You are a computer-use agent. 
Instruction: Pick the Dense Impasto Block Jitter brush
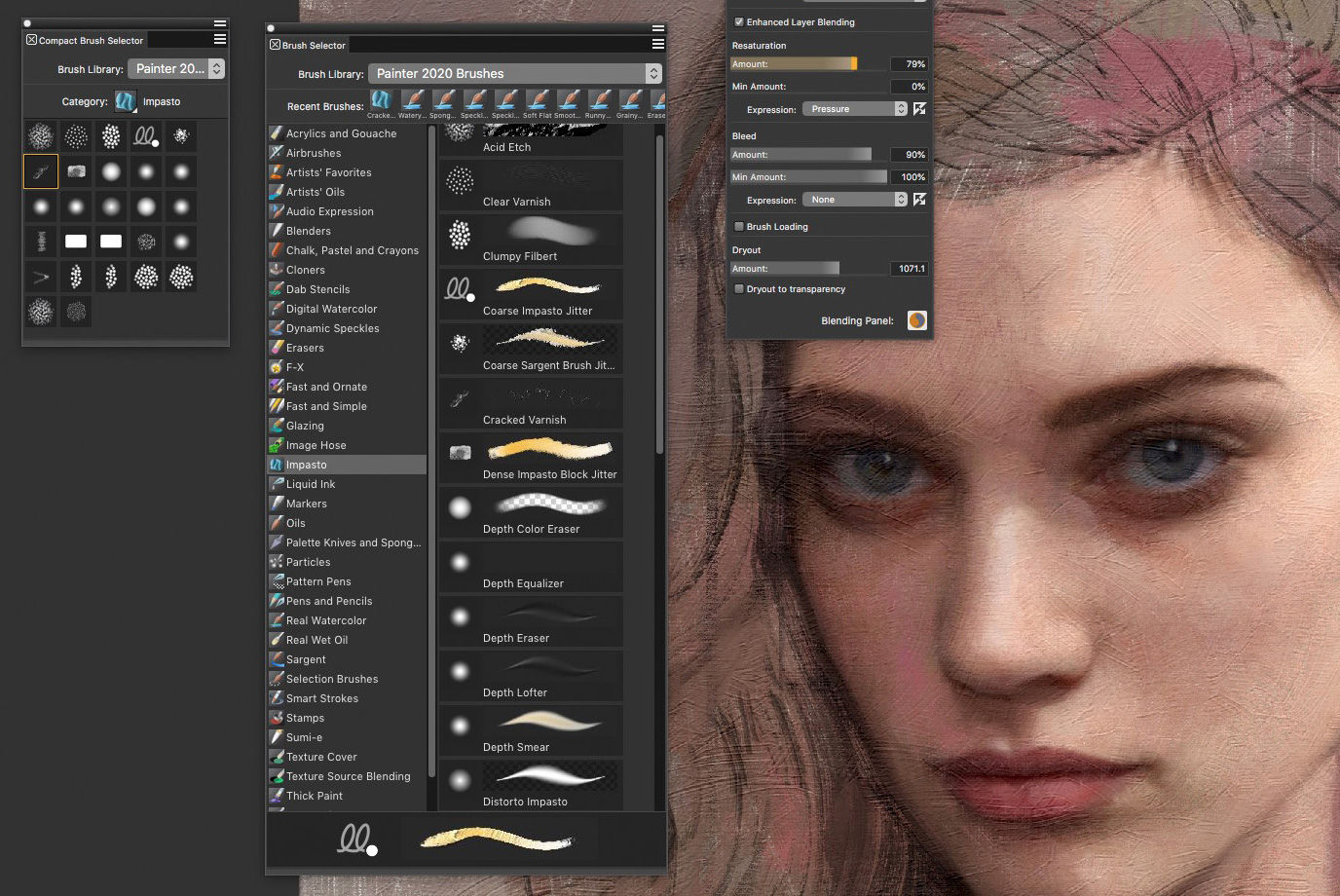tap(531, 458)
